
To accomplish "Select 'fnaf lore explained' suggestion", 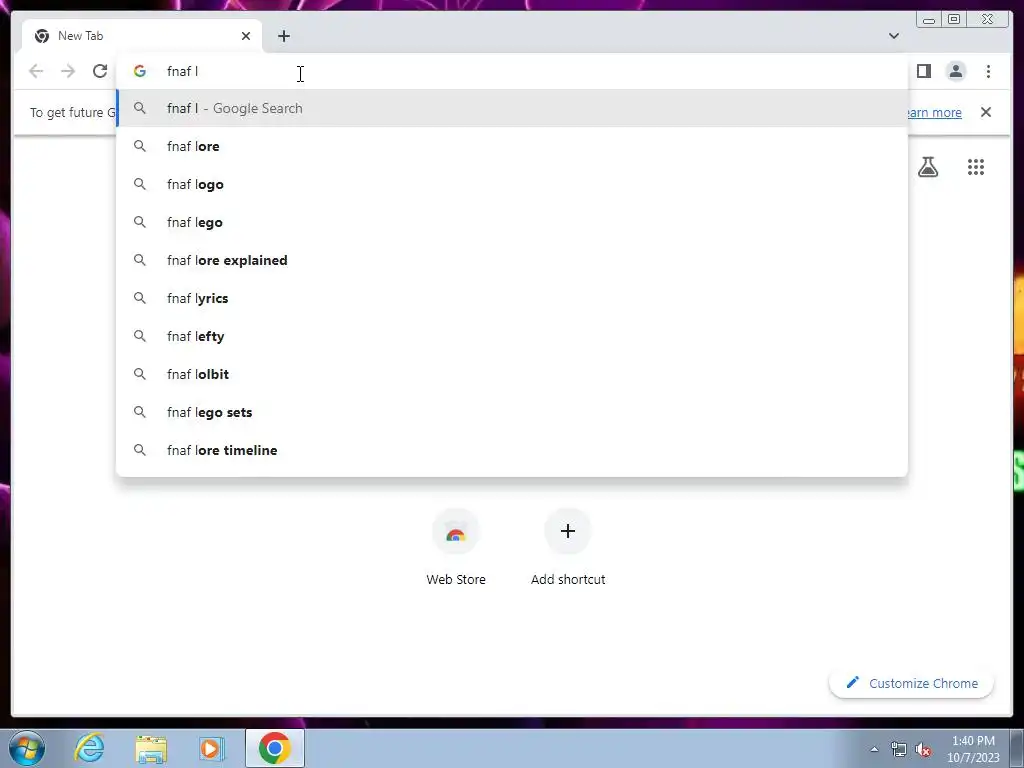I will [x=512, y=260].
